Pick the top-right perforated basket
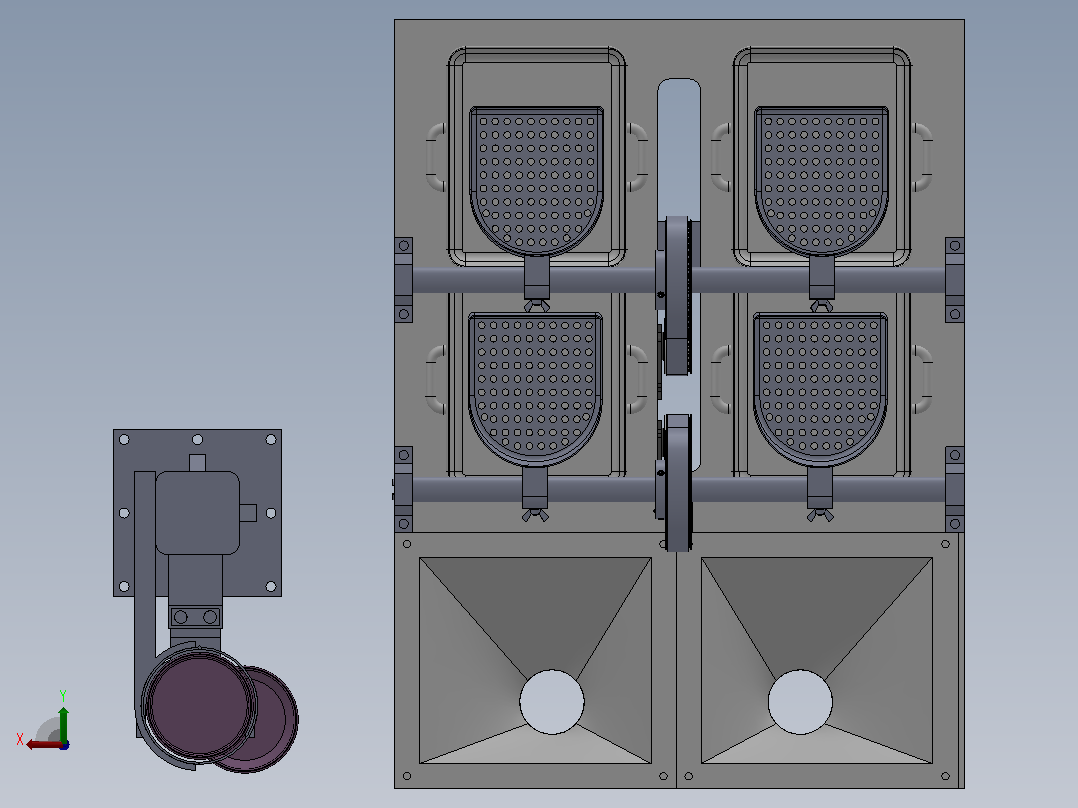The width and height of the screenshot is (1078, 808). click(x=822, y=181)
